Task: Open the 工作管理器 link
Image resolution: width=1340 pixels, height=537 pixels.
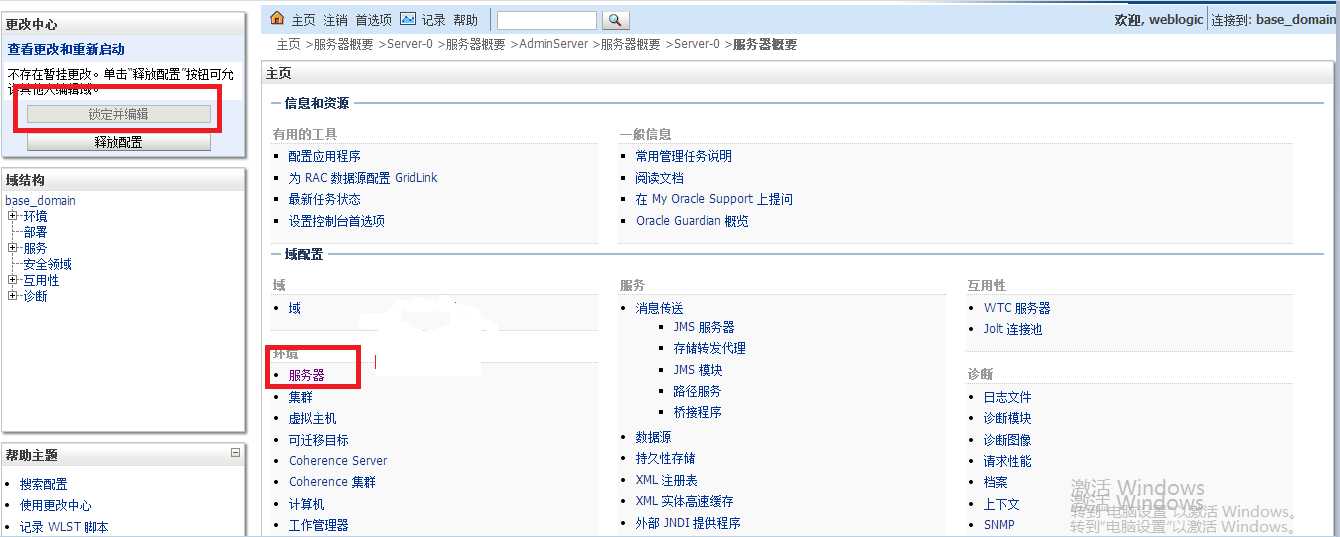Action: tap(319, 525)
